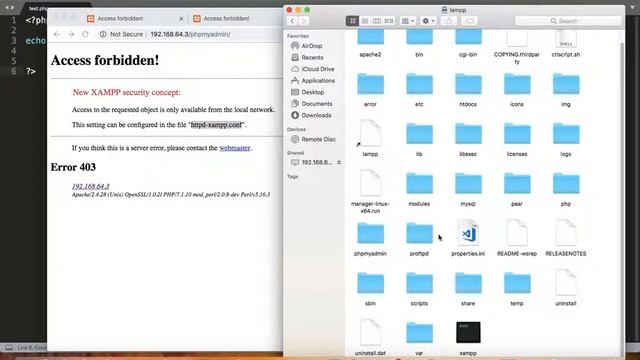Viewport: 640px width, 360px height.
Task: Click the browser address bar URL
Action: [x=190, y=34]
